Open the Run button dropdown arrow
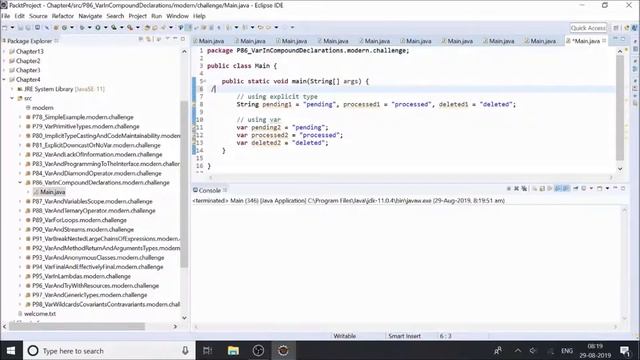640x360 pixels. tap(105, 28)
